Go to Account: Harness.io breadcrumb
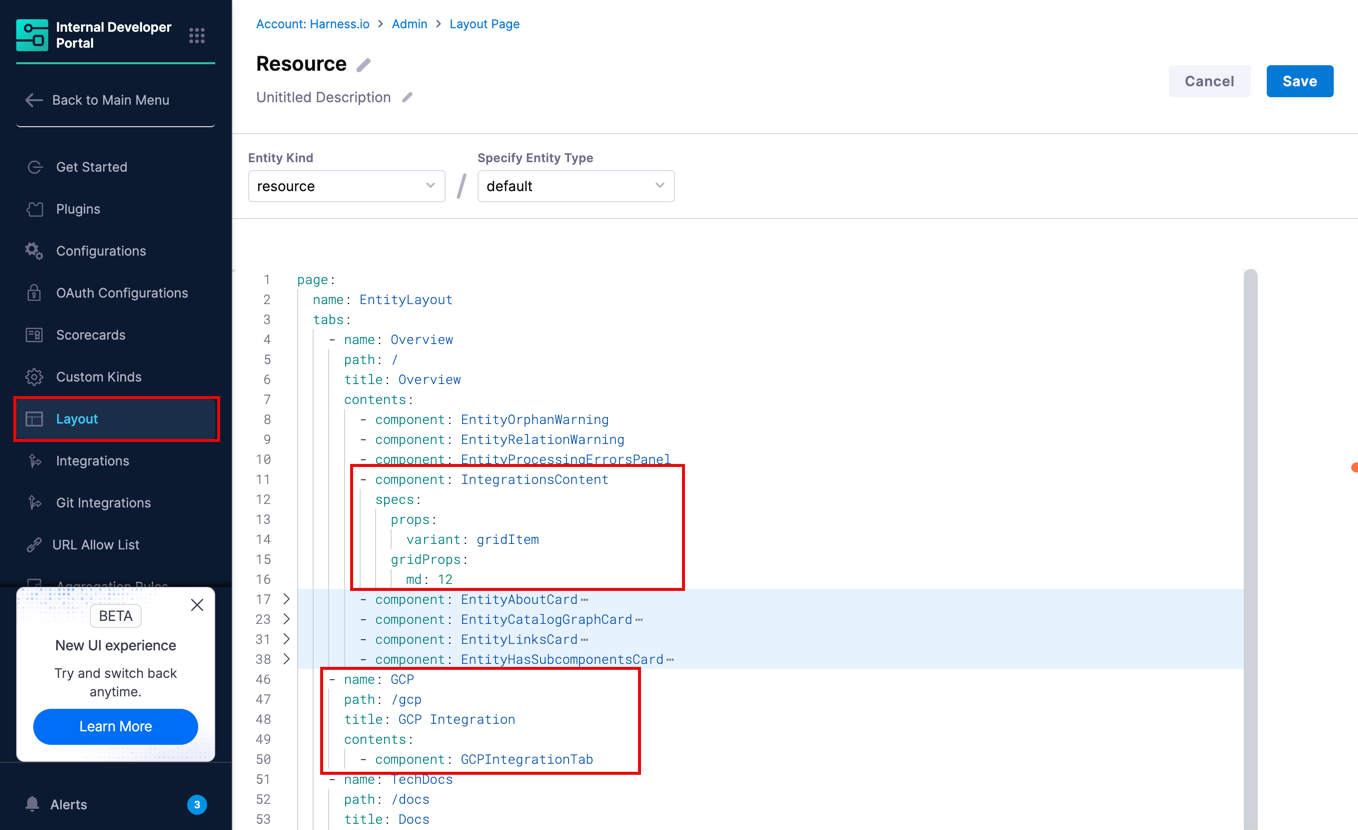1358x830 pixels. 312,24
